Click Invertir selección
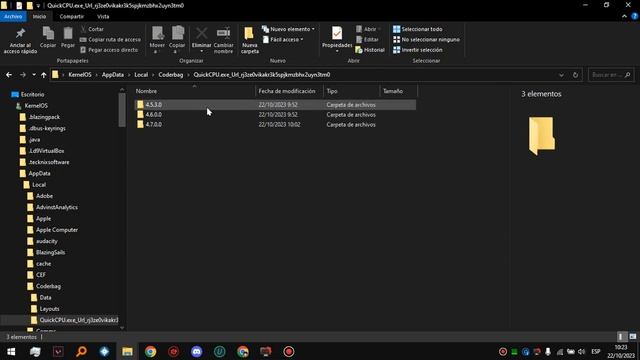Image resolution: width=640 pixels, height=360 pixels. 418,50
